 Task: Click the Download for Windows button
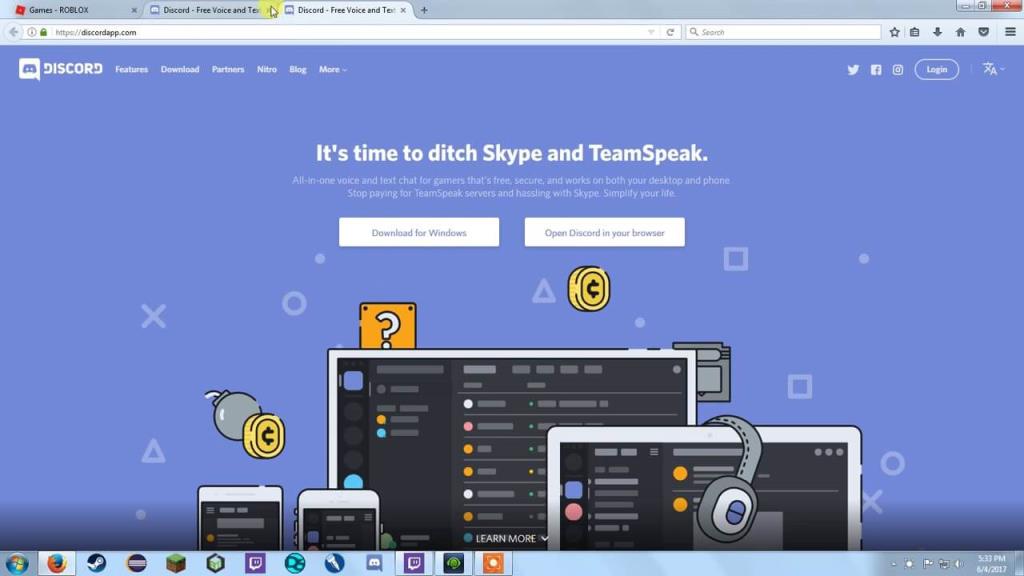click(x=419, y=232)
